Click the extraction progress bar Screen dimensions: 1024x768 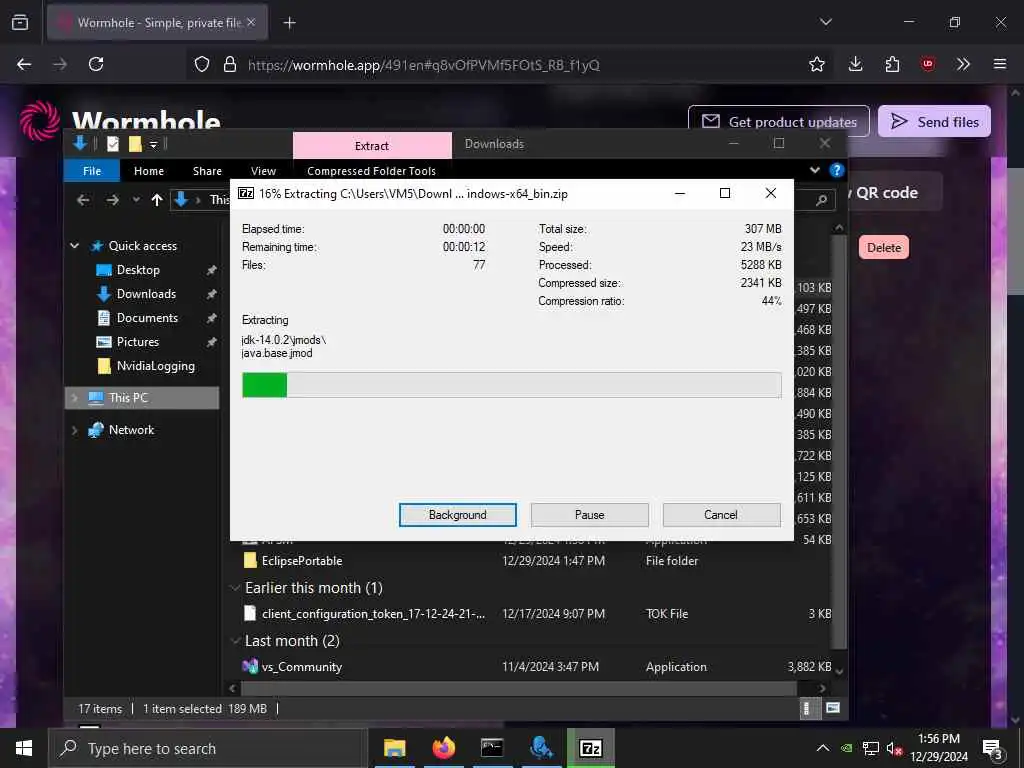(511, 385)
